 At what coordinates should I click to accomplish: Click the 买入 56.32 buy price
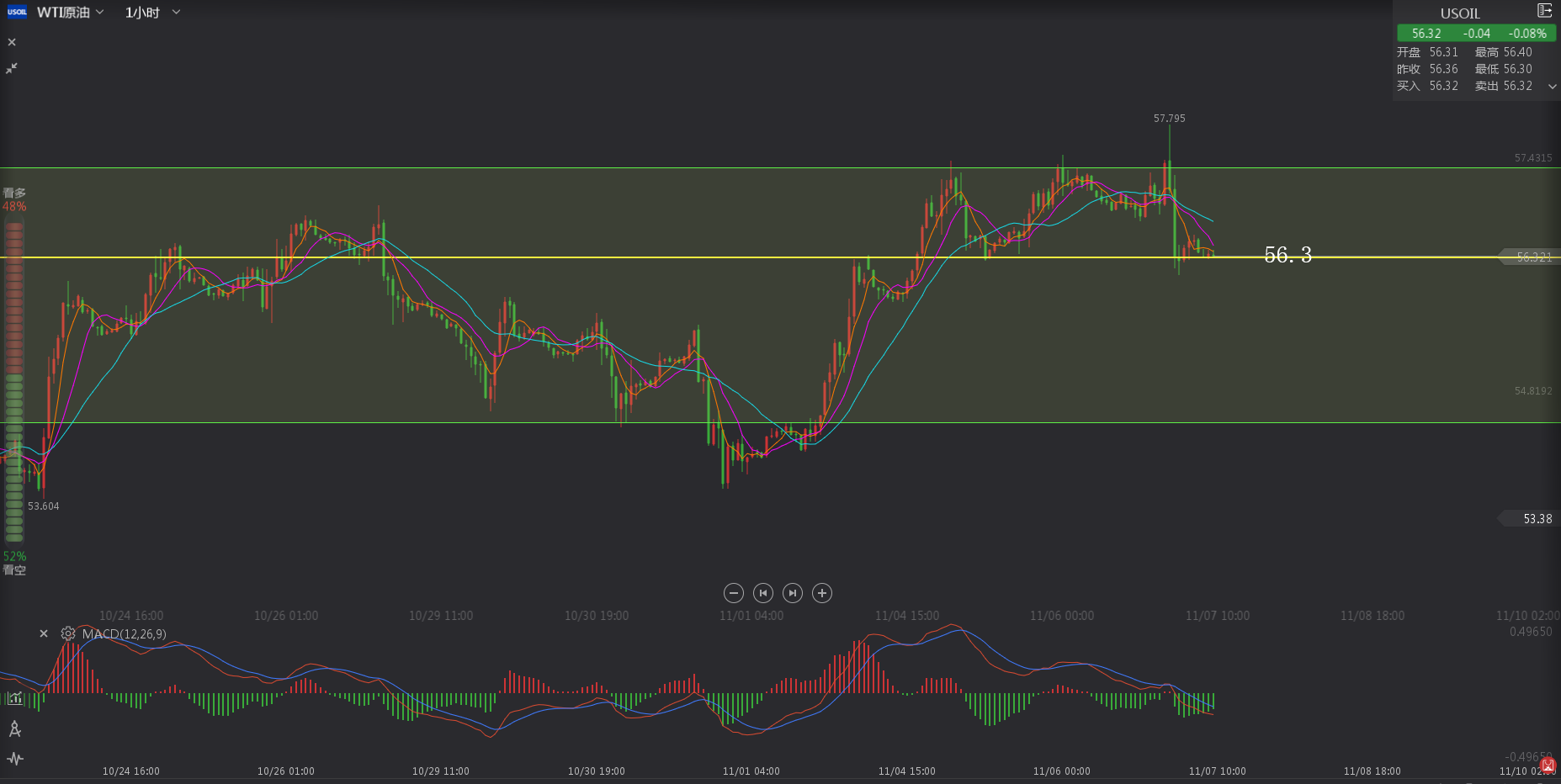(1427, 86)
